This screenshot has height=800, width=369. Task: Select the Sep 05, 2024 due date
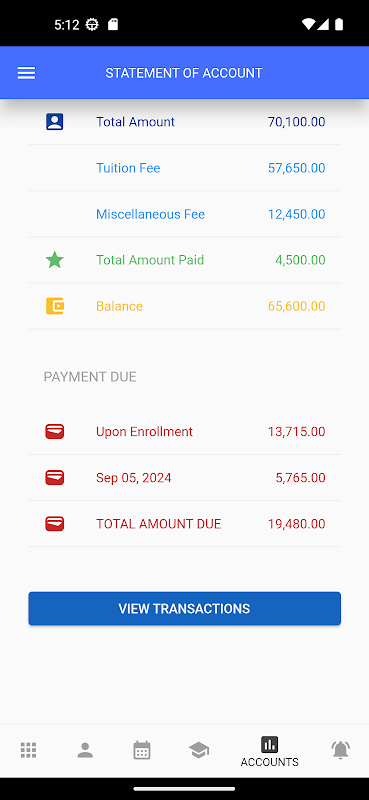pyautogui.click(x=134, y=478)
